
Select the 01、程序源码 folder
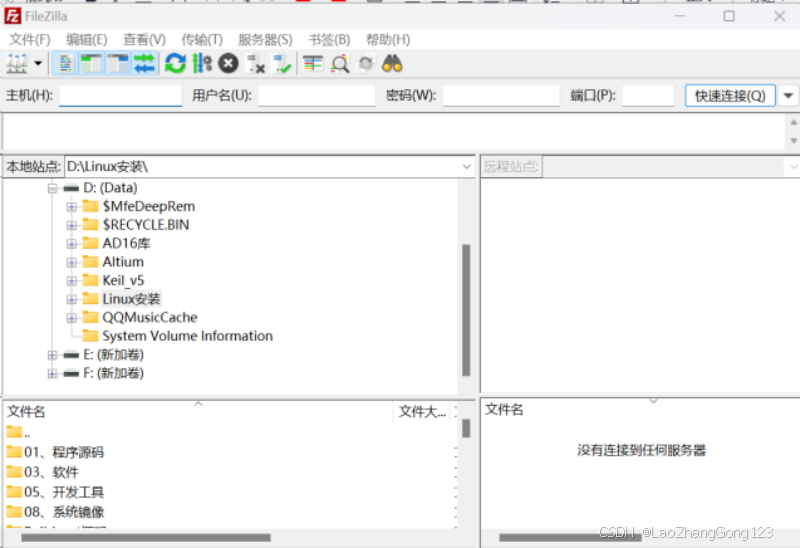(55, 452)
